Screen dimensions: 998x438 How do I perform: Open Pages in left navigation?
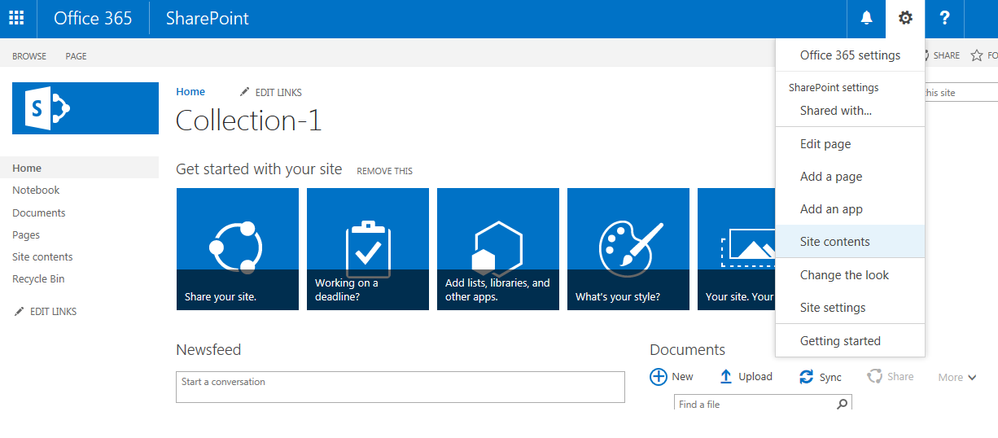click(x=26, y=235)
